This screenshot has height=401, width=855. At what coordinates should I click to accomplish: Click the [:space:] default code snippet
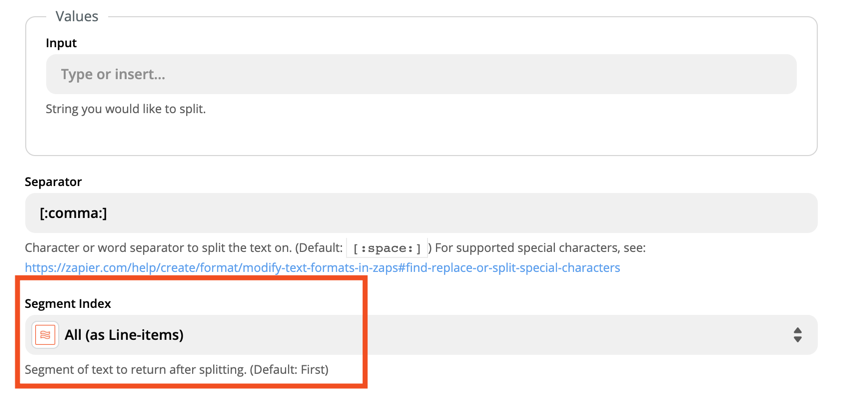click(387, 248)
